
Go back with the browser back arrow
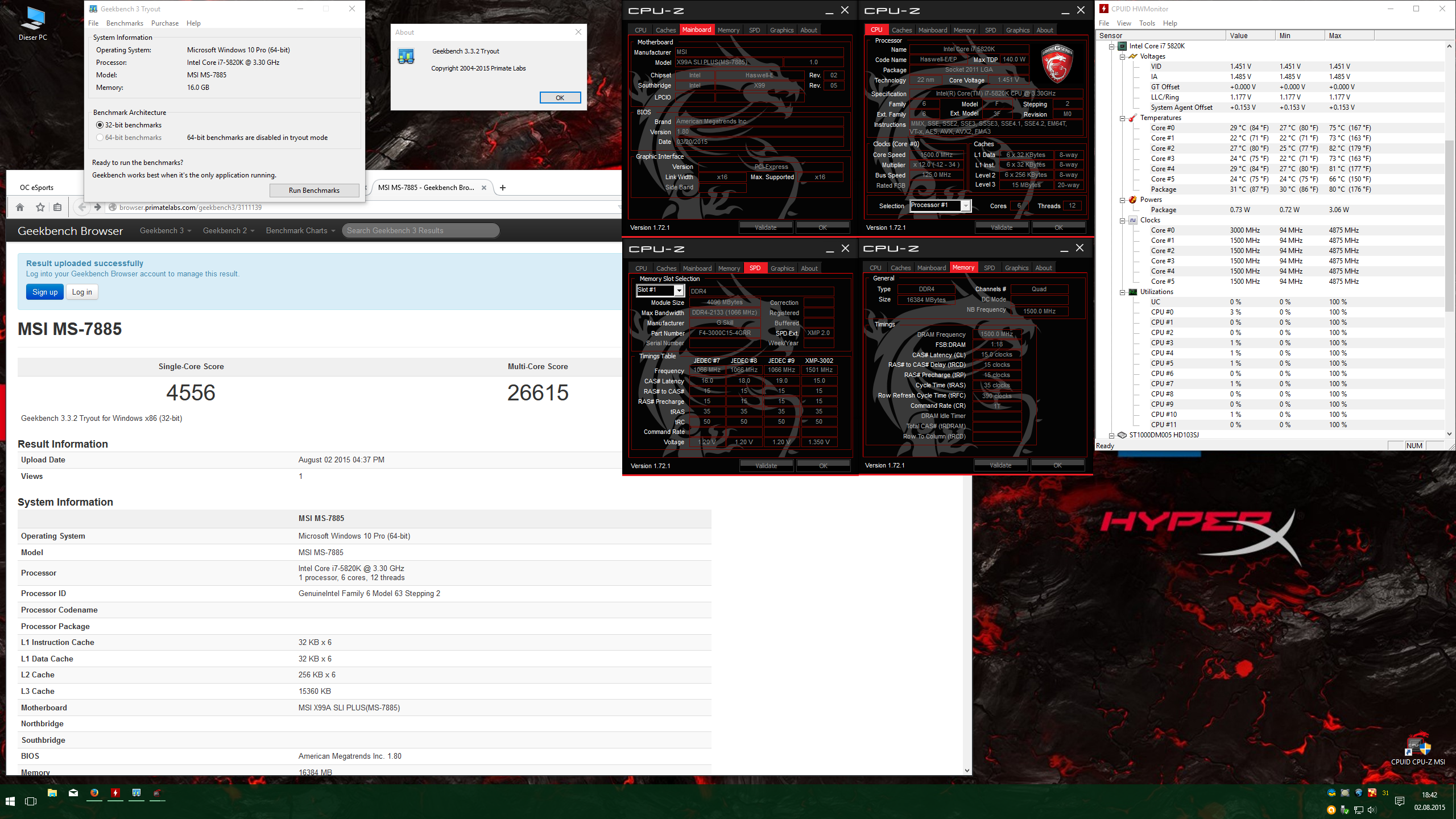click(82, 207)
